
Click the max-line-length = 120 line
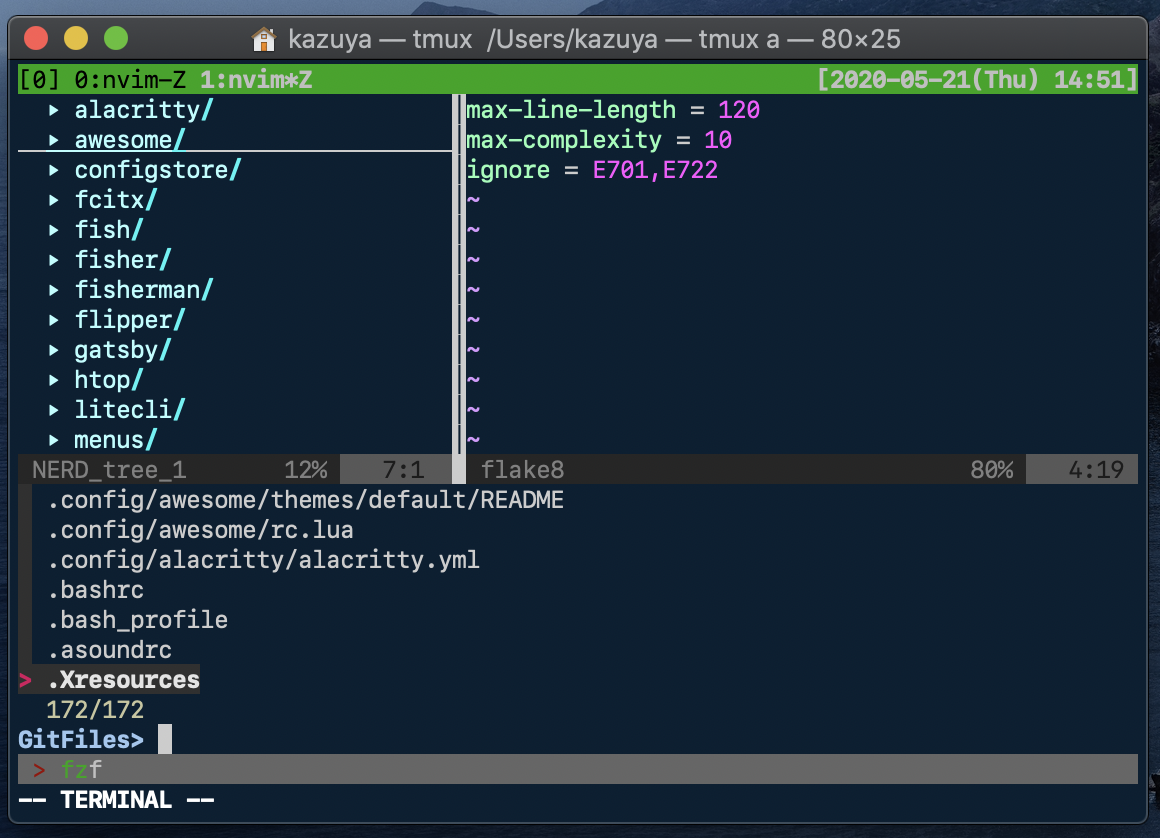[x=613, y=110]
